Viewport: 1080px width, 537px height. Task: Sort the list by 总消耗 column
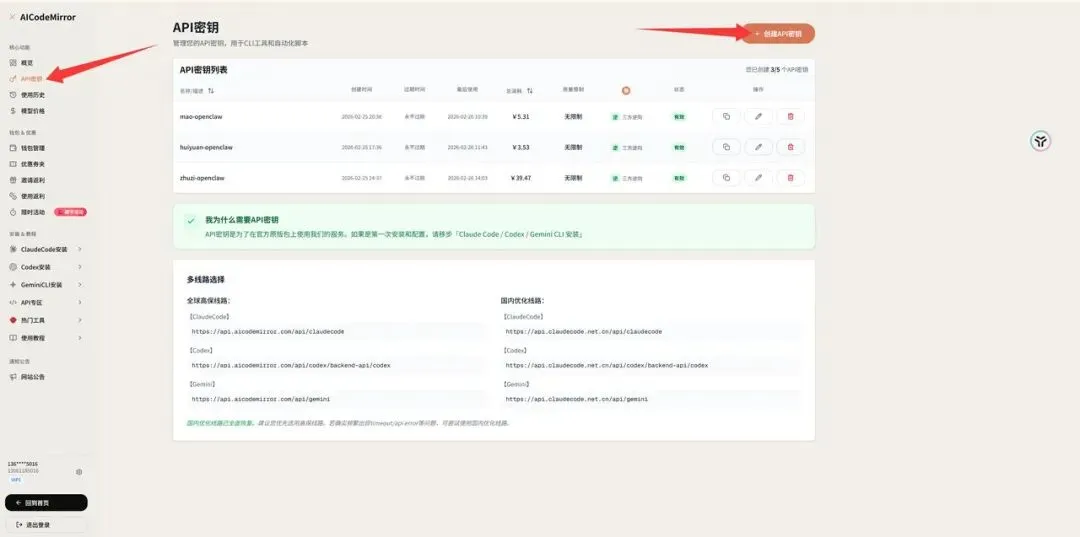tap(530, 90)
